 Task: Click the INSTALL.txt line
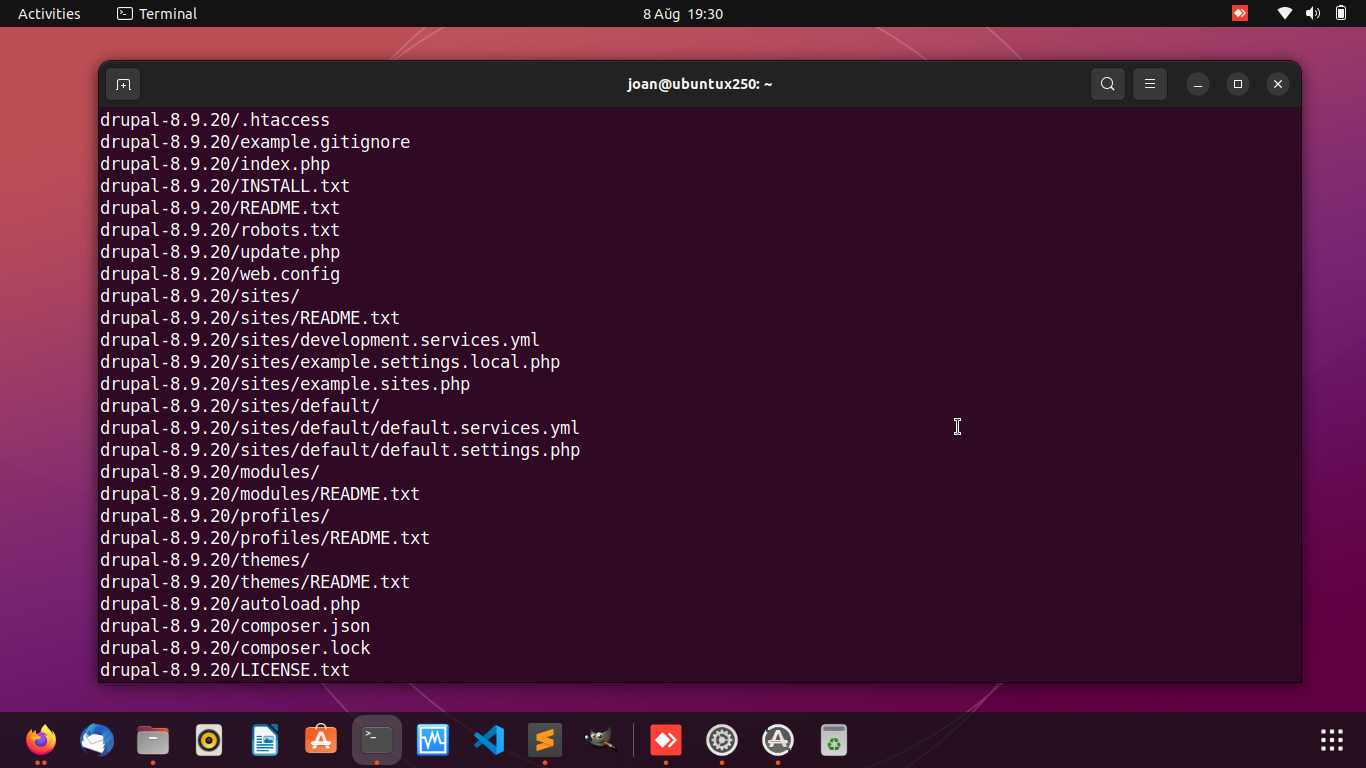tap(225, 186)
